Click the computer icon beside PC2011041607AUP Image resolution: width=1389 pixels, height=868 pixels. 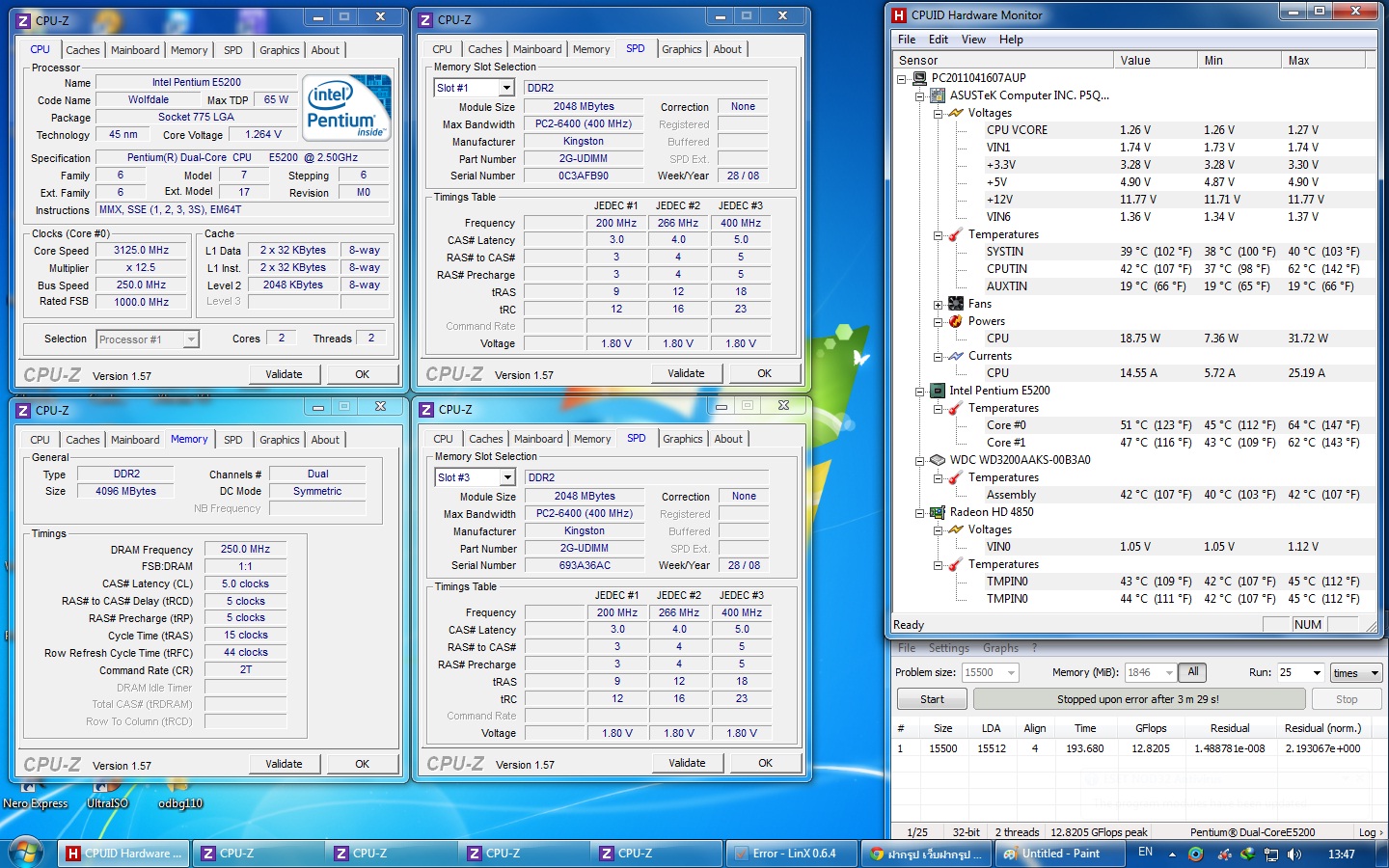pyautogui.click(x=920, y=78)
